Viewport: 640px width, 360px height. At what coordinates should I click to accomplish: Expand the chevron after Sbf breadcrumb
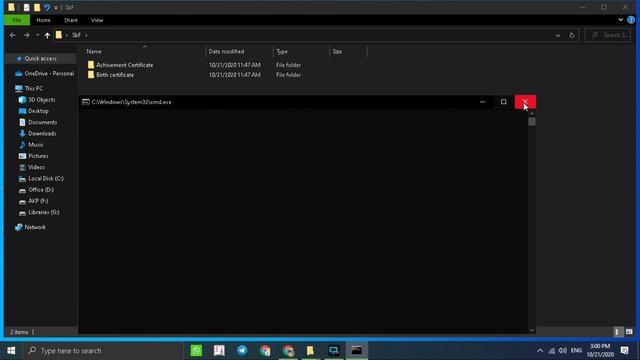tap(86, 35)
